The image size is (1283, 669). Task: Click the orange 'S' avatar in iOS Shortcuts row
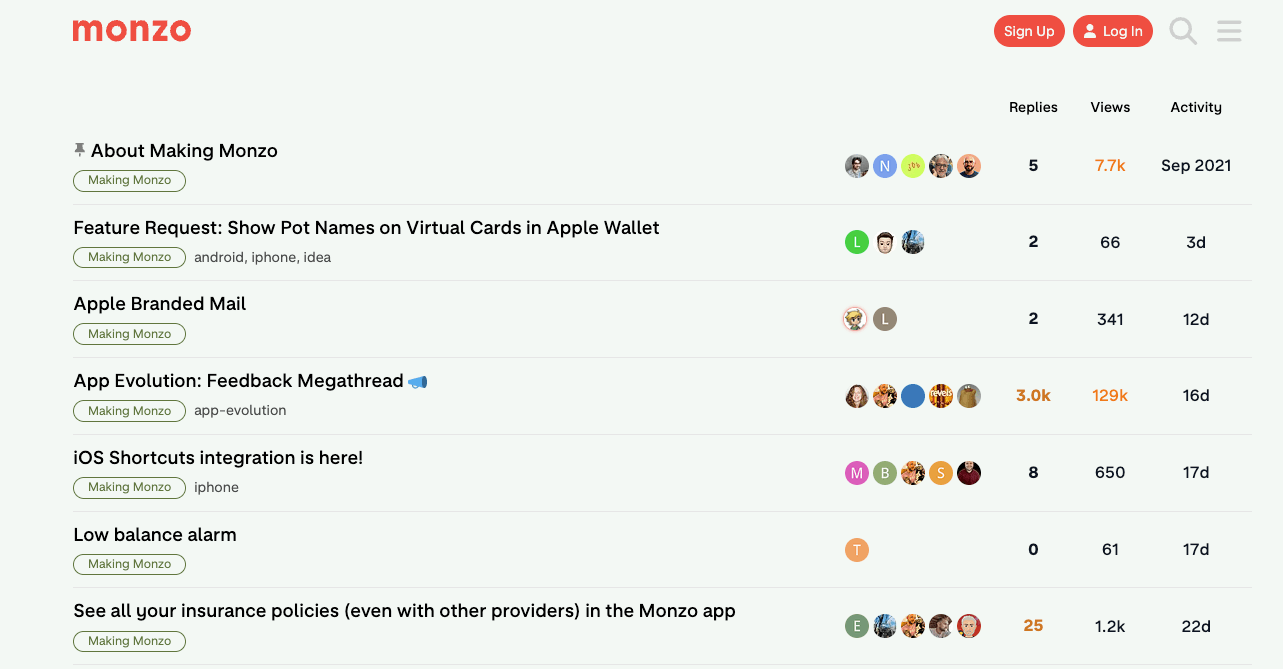941,473
